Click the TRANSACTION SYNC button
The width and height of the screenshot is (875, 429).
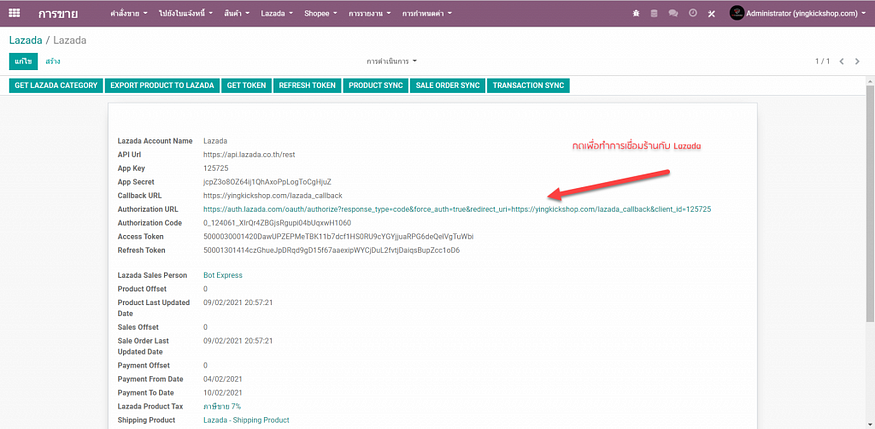pos(528,85)
